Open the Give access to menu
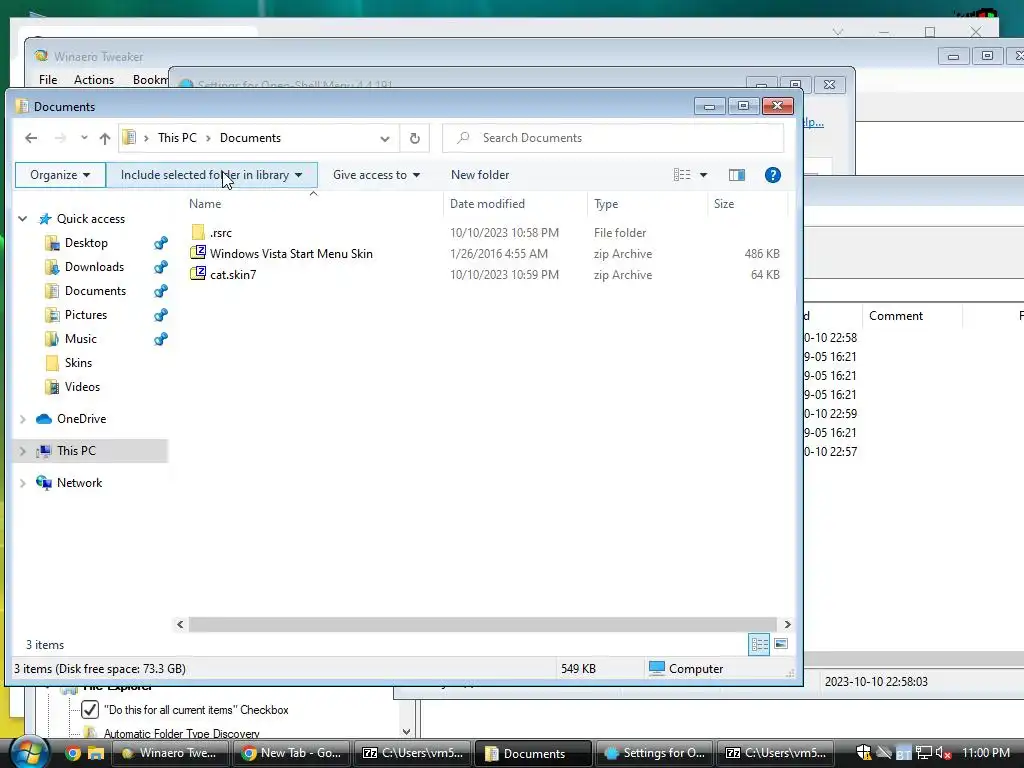The height and width of the screenshot is (768, 1024). 376,175
